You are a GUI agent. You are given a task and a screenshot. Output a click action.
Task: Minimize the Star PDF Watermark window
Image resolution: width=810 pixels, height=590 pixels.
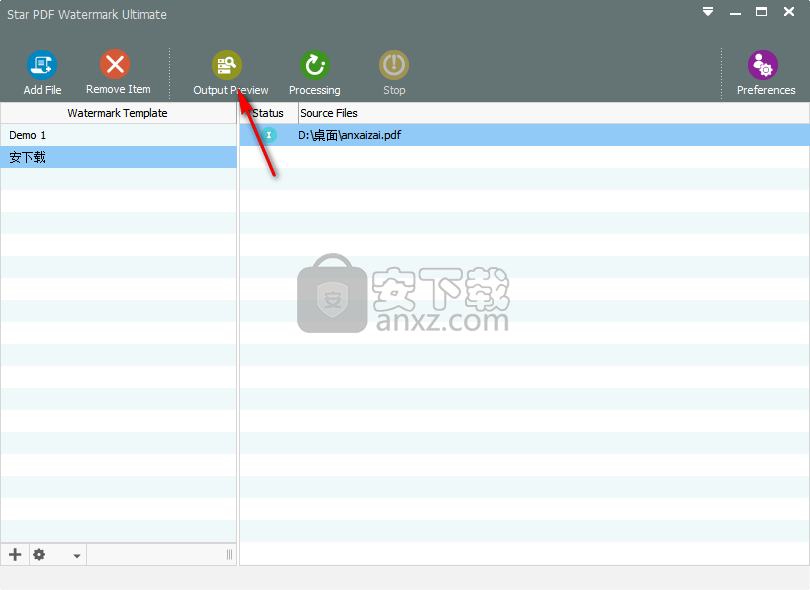click(x=735, y=12)
